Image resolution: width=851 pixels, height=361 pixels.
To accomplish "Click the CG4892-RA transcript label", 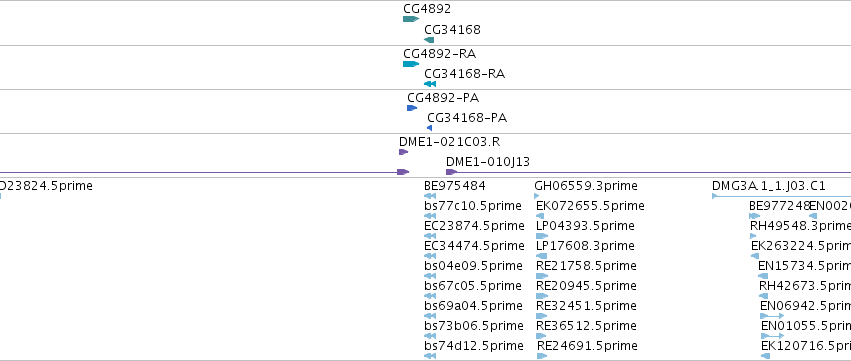I will pyautogui.click(x=440, y=54).
